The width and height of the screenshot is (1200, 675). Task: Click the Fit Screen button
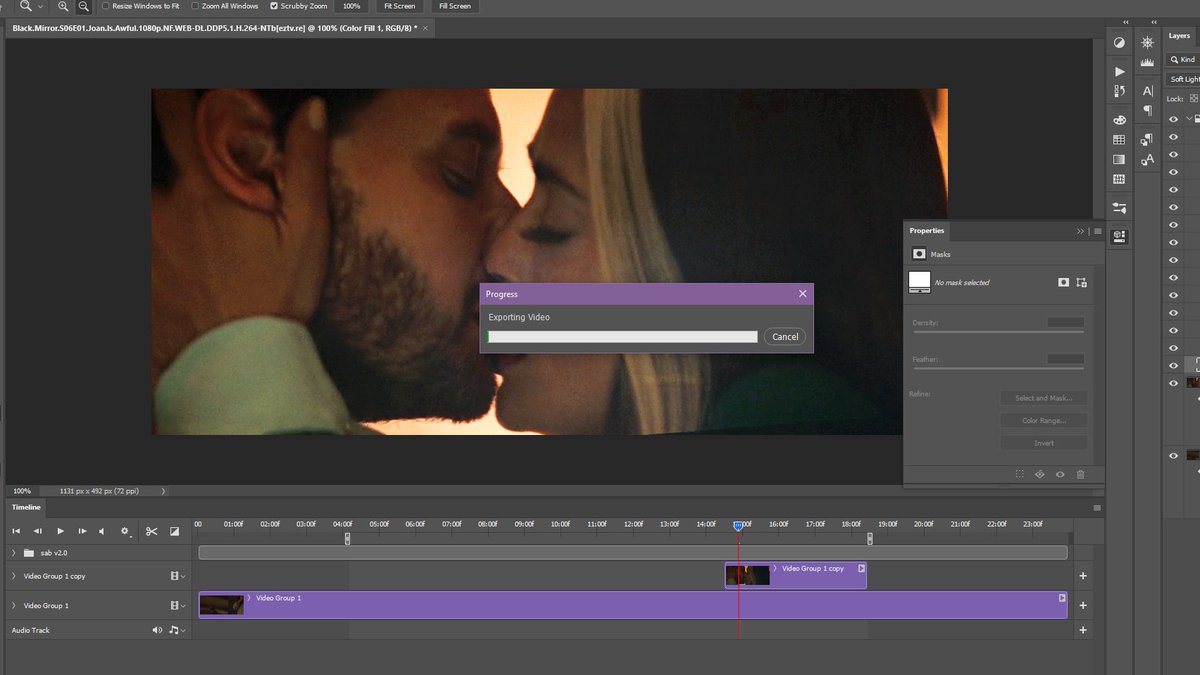[398, 6]
